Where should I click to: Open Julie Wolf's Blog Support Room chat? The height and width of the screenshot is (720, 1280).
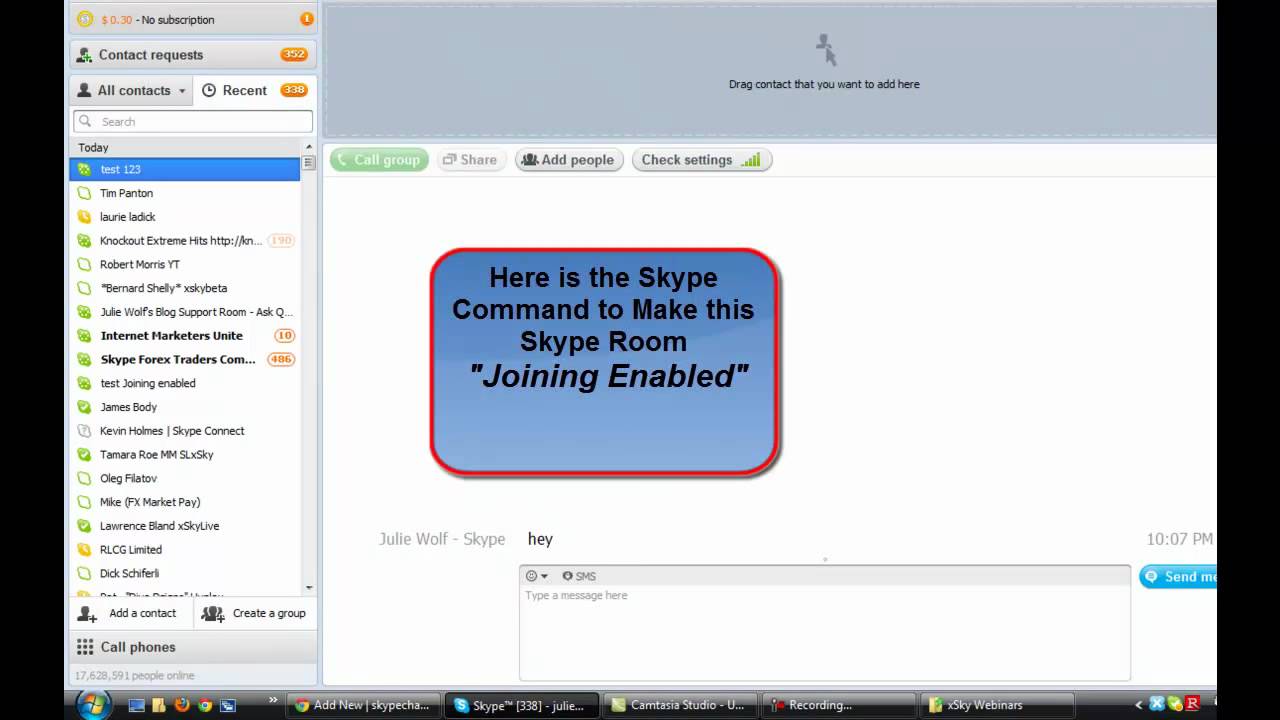(185, 312)
